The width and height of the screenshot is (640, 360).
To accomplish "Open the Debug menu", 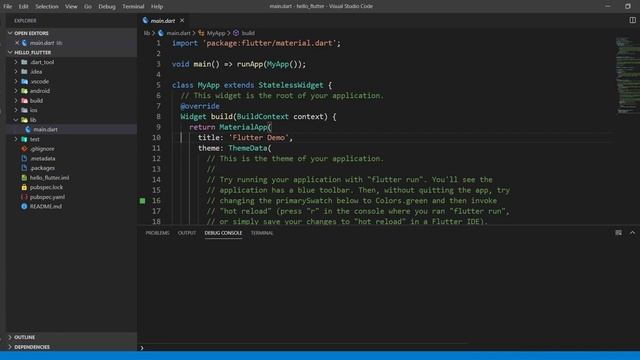I will pyautogui.click(x=107, y=7).
